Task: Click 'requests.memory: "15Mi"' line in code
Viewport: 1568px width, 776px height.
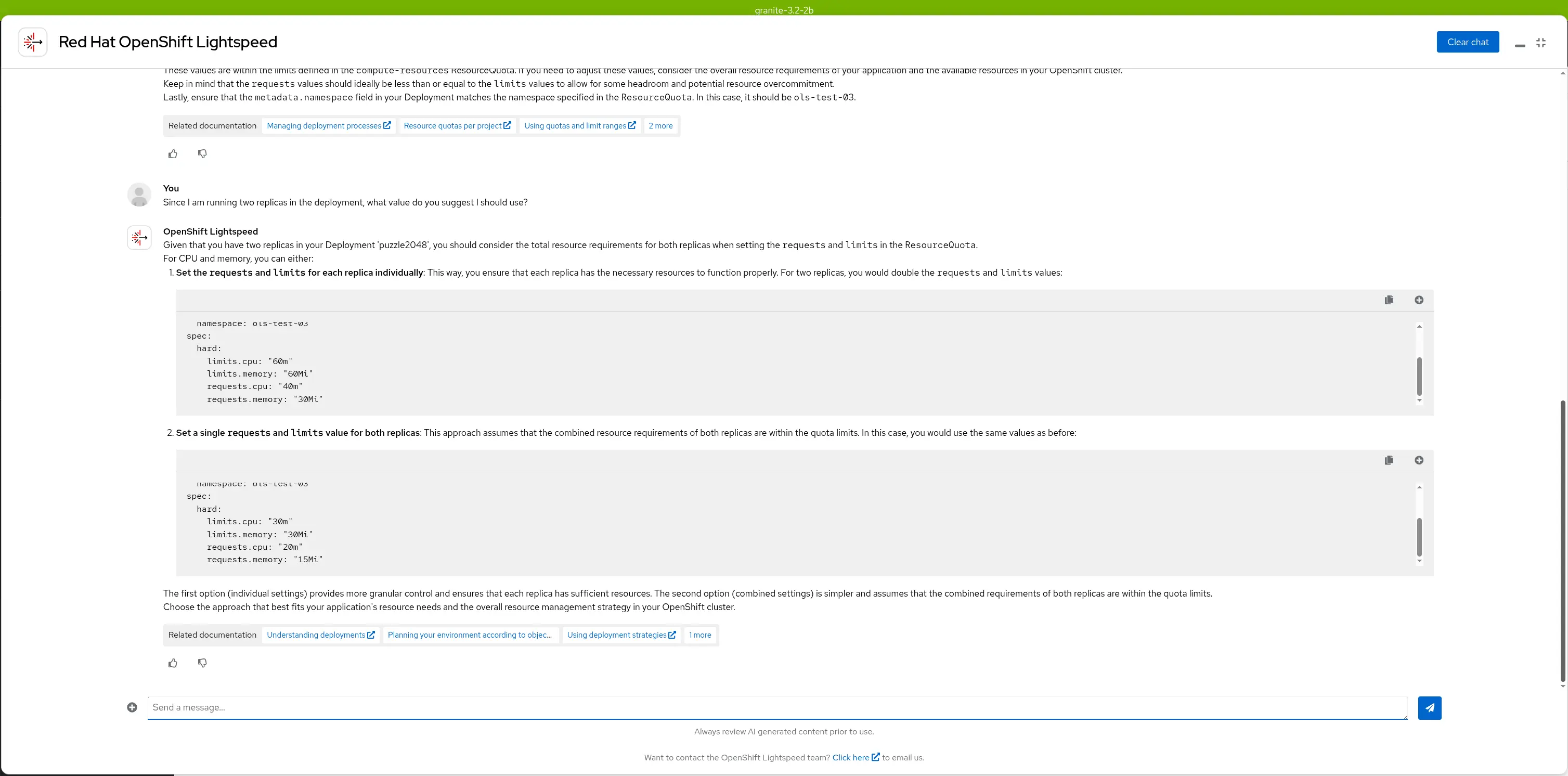Action: [x=265, y=560]
